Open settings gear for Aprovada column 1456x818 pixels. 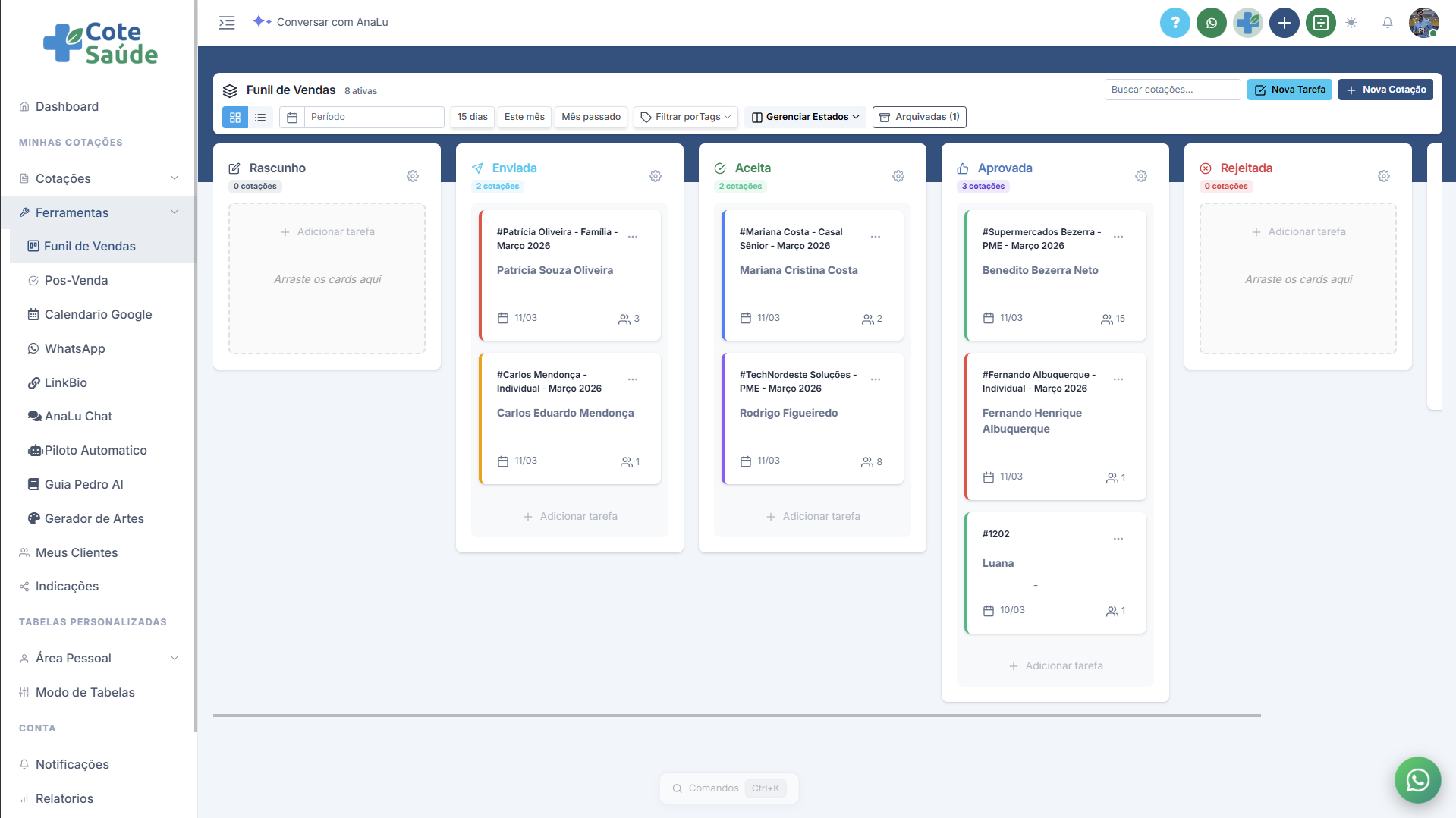click(x=1140, y=176)
